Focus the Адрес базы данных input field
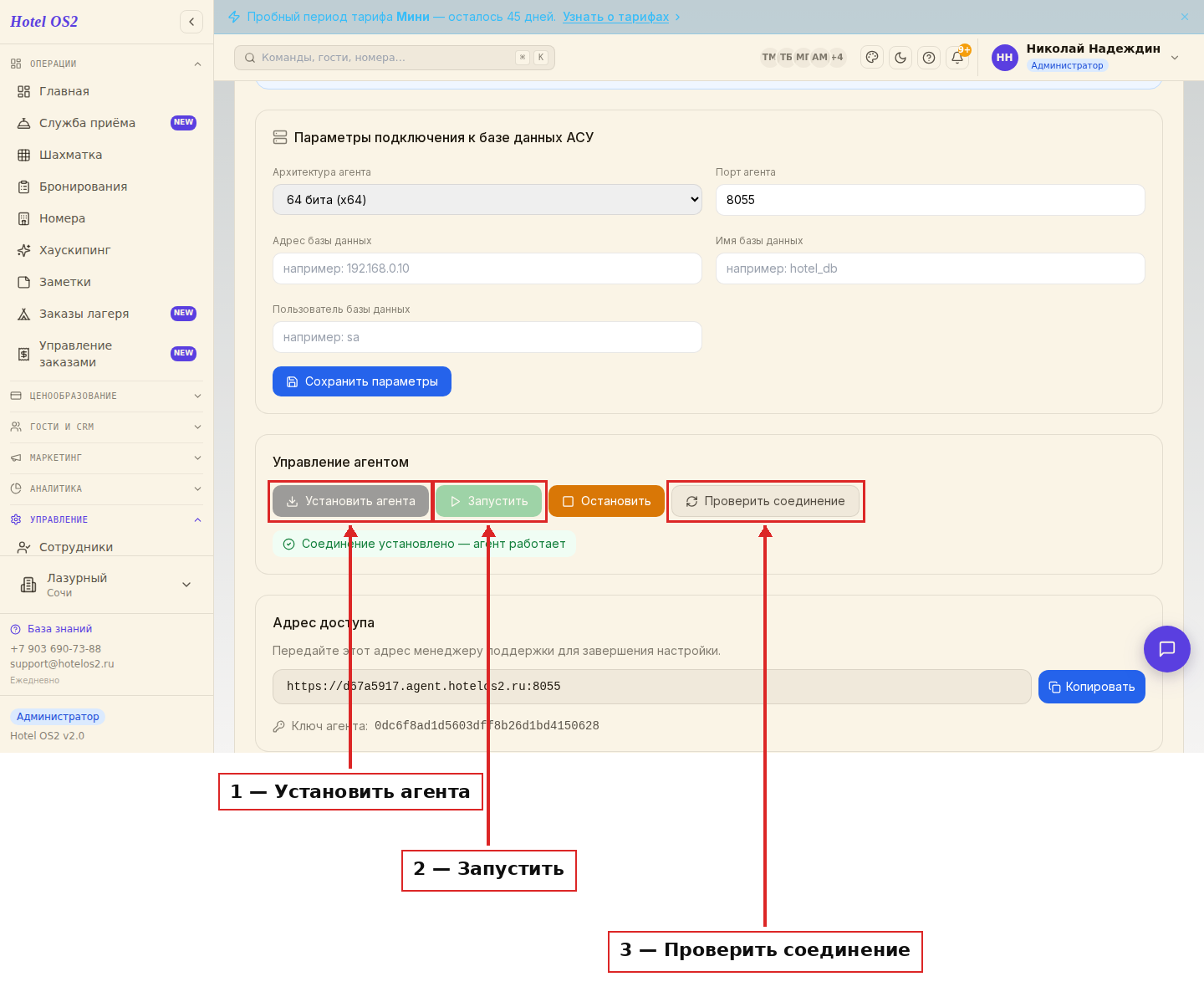This screenshot has height=992, width=1204. coord(487,268)
